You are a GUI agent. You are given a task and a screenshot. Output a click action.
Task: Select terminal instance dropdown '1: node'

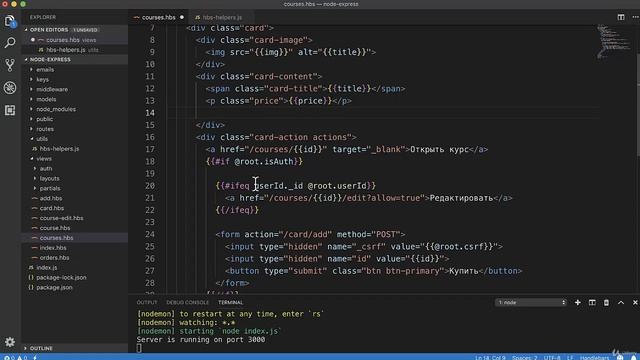[x=531, y=302]
